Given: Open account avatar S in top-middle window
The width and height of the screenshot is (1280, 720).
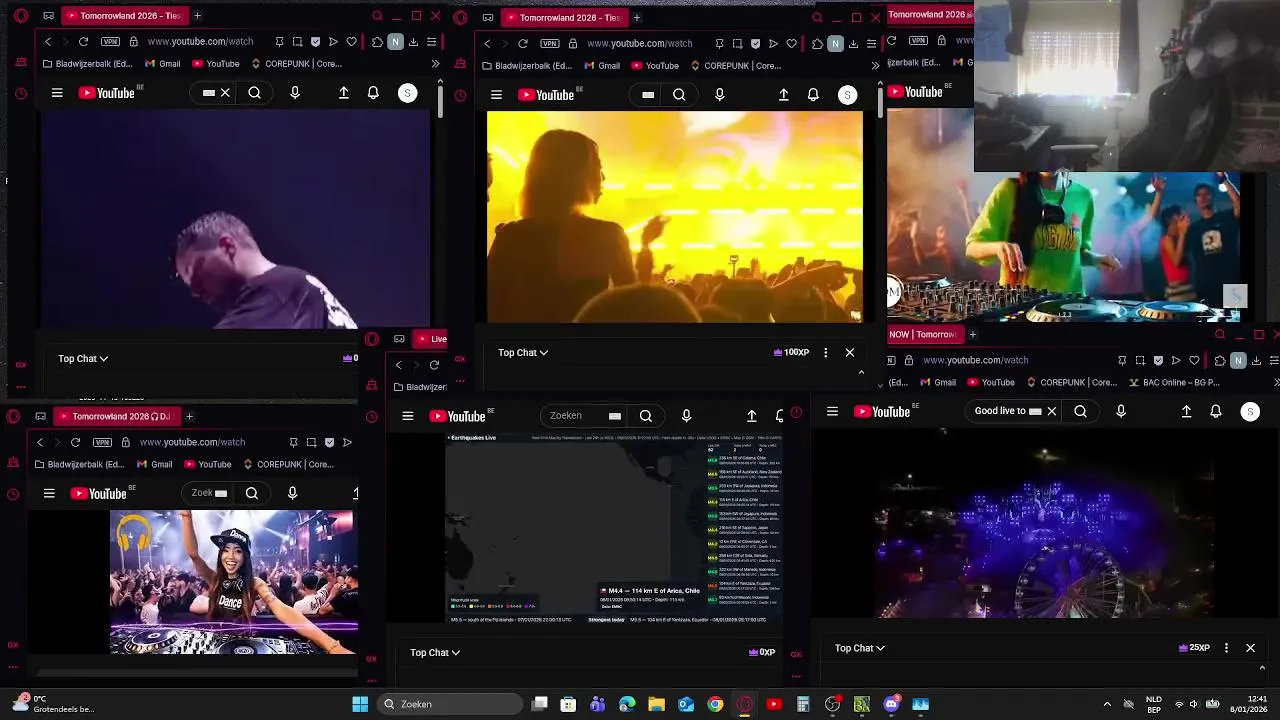Looking at the screenshot, I should pos(847,95).
